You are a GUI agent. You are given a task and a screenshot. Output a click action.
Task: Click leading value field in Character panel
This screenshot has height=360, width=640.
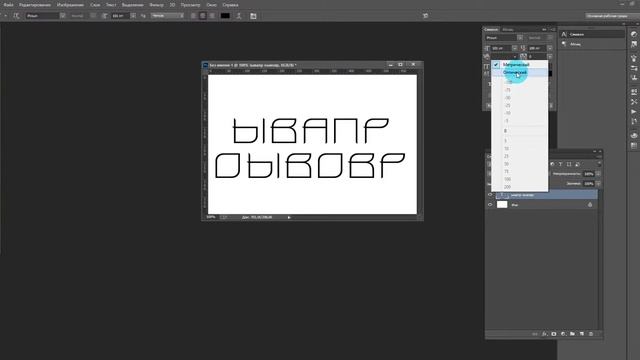pos(537,48)
